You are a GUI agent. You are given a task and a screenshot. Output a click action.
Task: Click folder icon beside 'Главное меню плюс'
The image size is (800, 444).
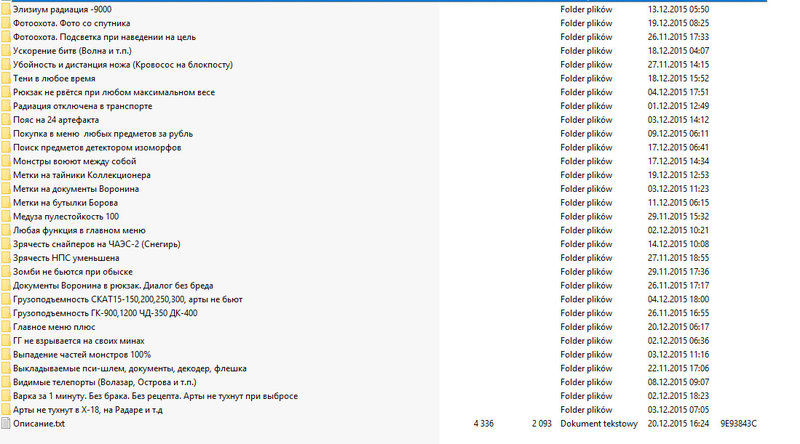click(5, 326)
